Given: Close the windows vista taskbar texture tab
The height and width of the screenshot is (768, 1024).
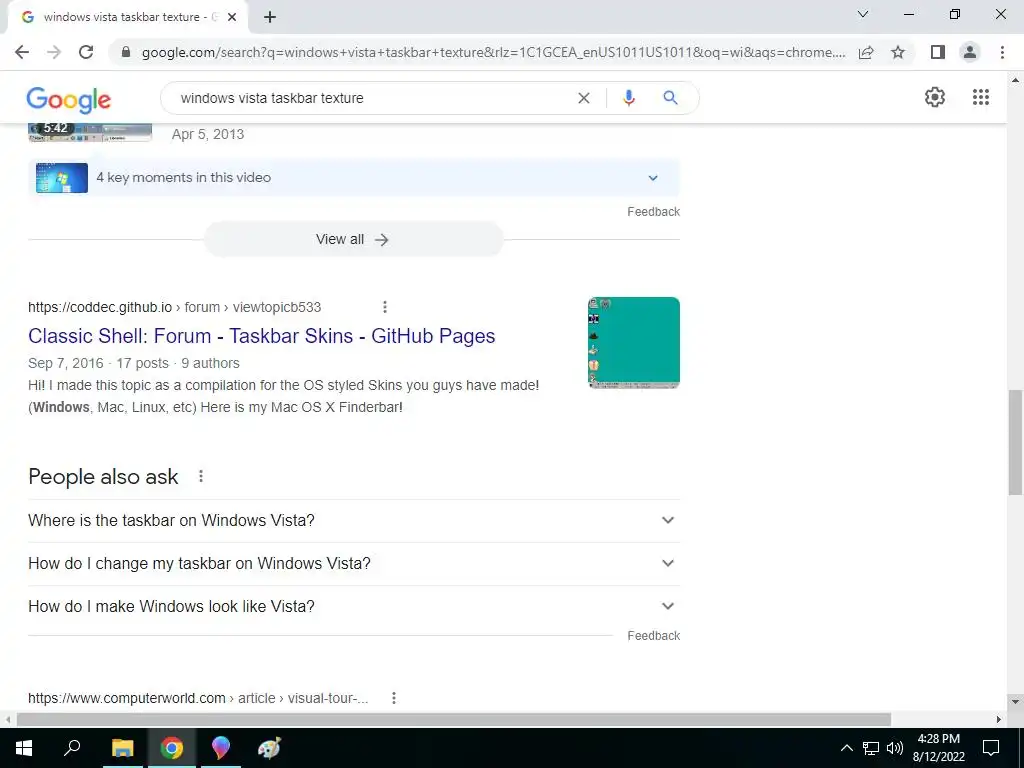Looking at the screenshot, I should click(x=232, y=18).
